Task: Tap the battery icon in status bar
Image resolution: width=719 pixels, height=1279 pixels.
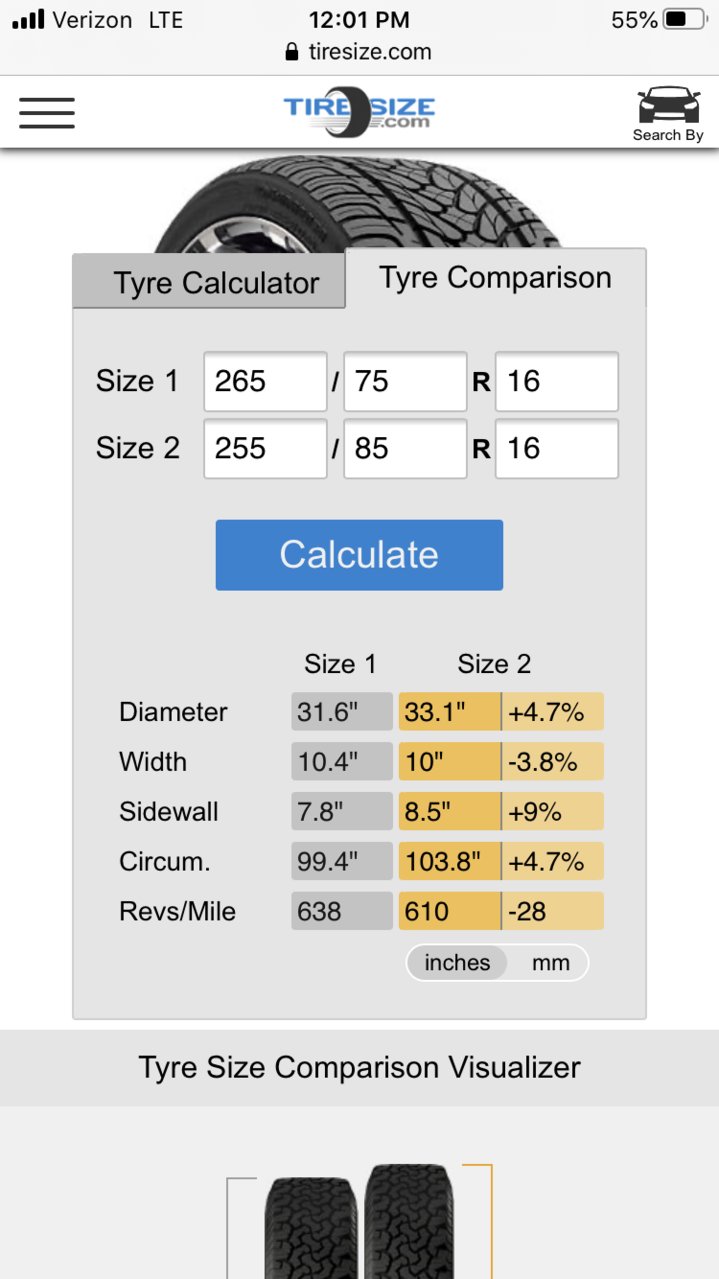Action: 685,19
